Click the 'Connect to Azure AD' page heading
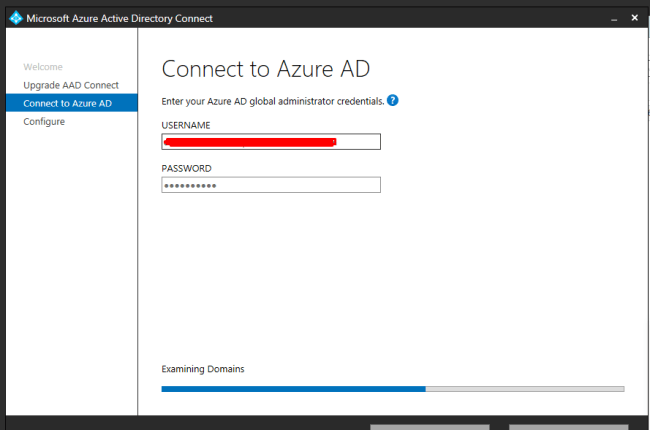The width and height of the screenshot is (650, 430). pos(266,69)
